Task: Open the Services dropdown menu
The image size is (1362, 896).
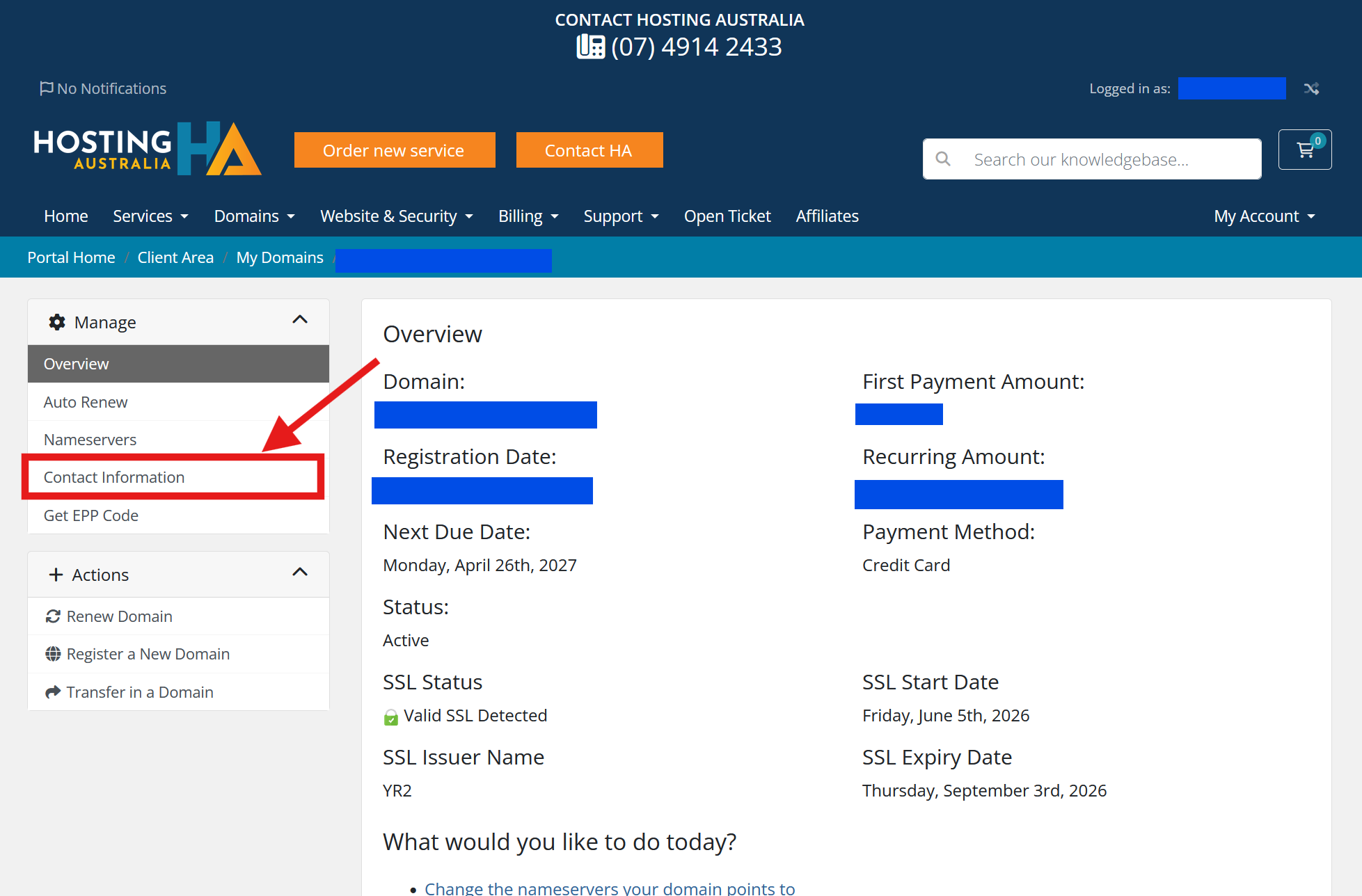Action: click(151, 216)
